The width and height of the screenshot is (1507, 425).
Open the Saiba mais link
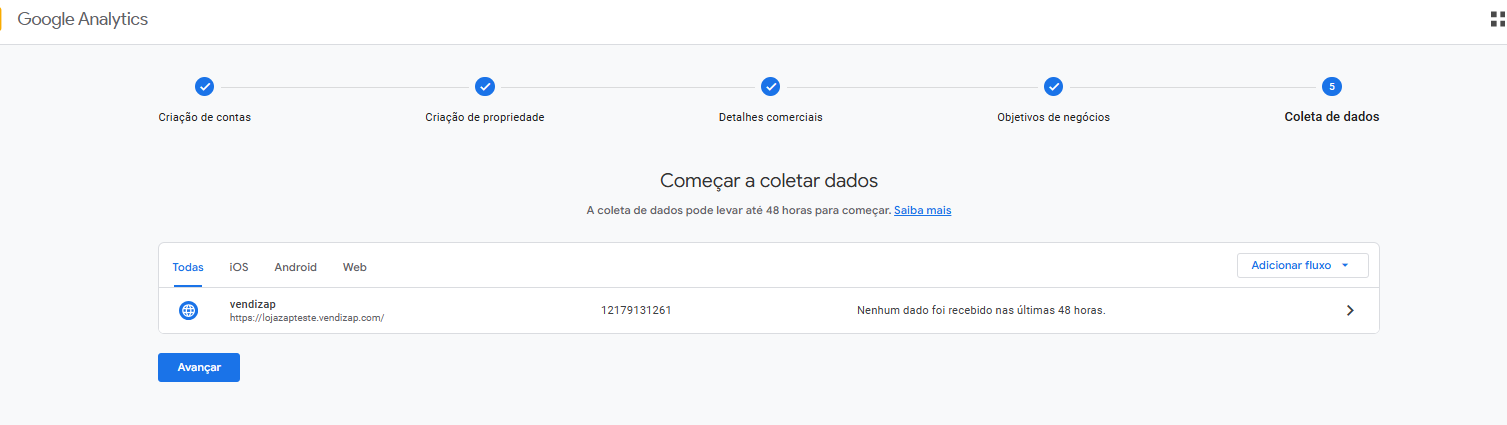coord(922,211)
